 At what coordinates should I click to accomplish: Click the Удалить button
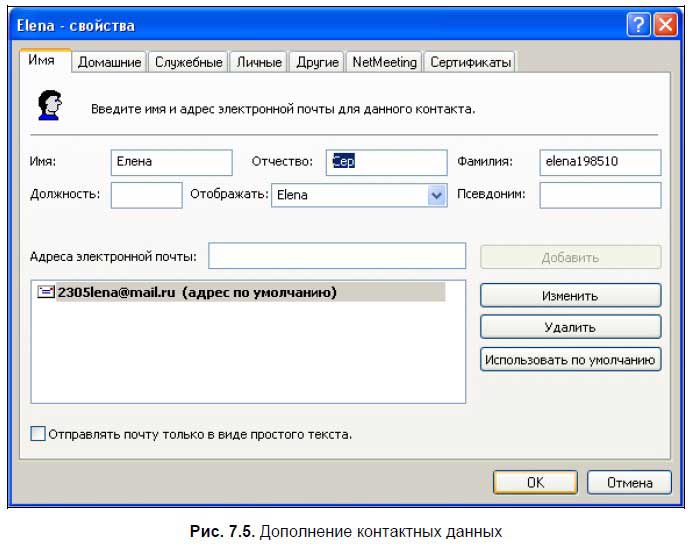coord(570,327)
